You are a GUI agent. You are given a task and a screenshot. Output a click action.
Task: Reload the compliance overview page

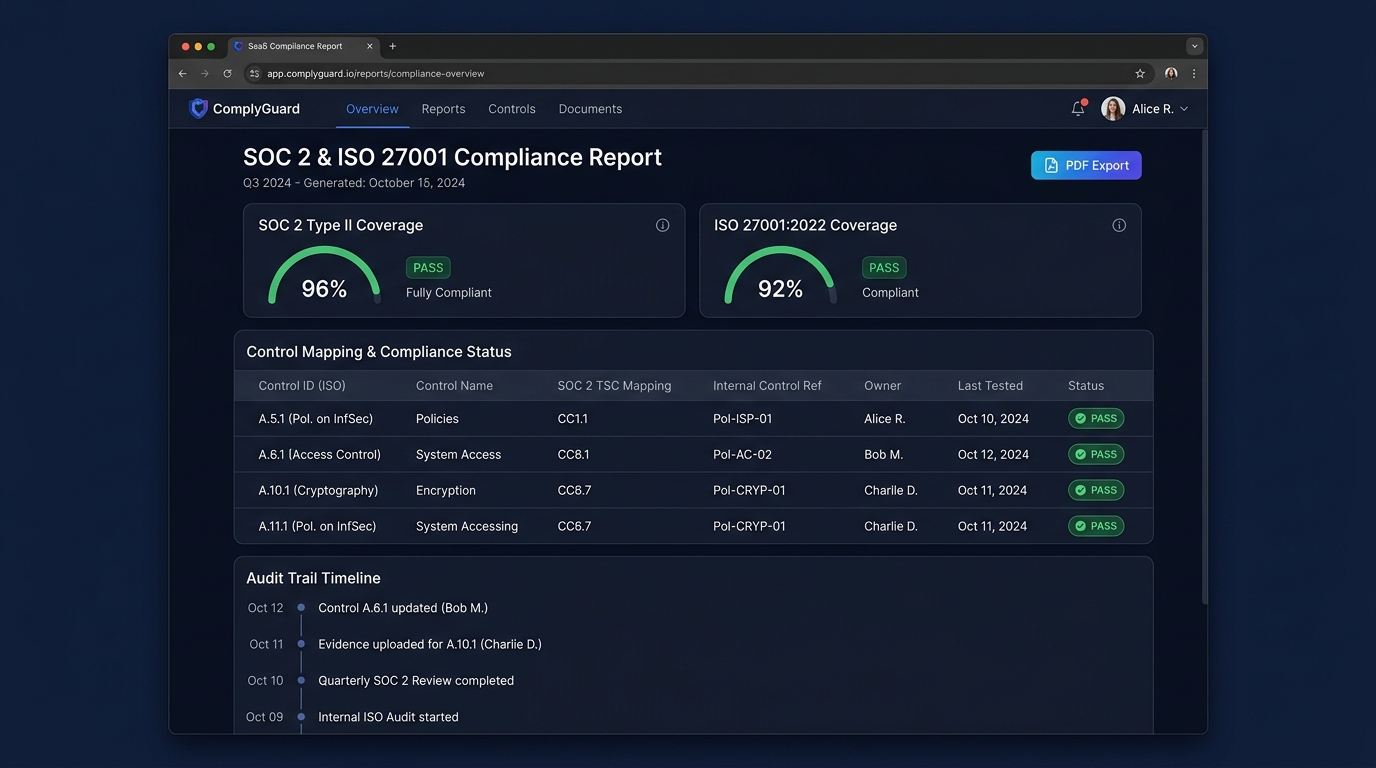click(227, 73)
